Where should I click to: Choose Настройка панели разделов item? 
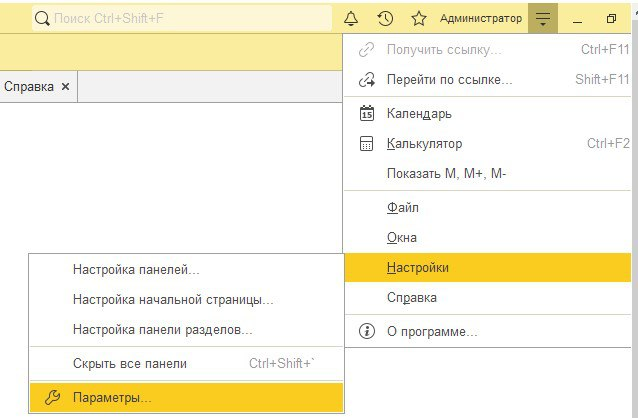tap(186, 329)
